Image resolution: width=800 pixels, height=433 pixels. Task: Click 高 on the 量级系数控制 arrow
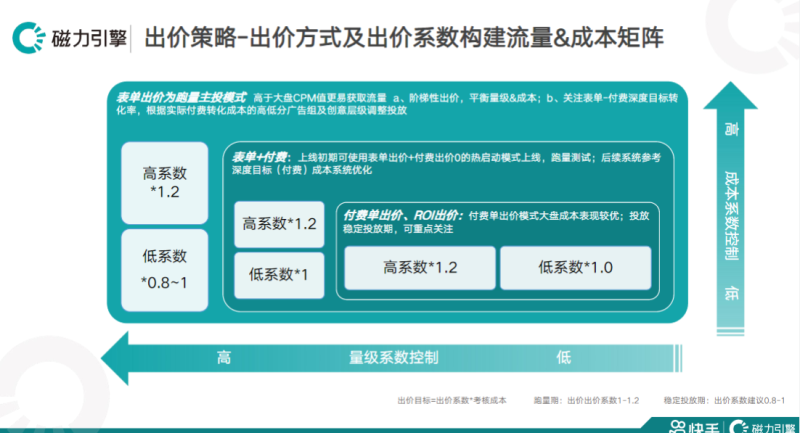223,358
